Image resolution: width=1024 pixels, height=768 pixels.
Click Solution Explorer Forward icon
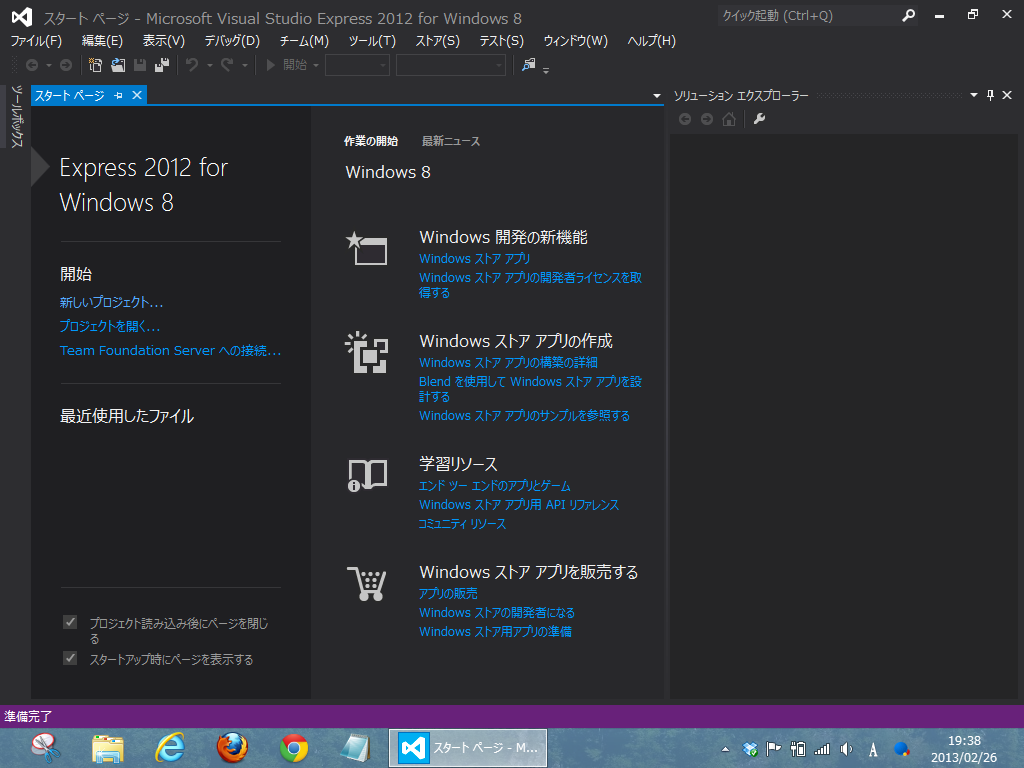707,119
